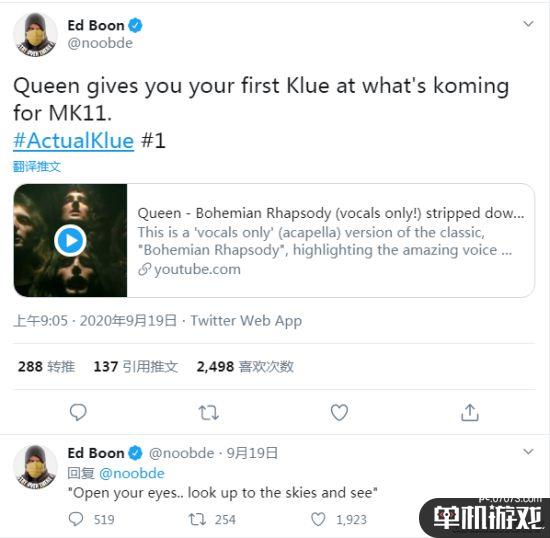550x538 pixels.
Task: Click the verified badge next to Ed Boon
Action: (x=135, y=26)
